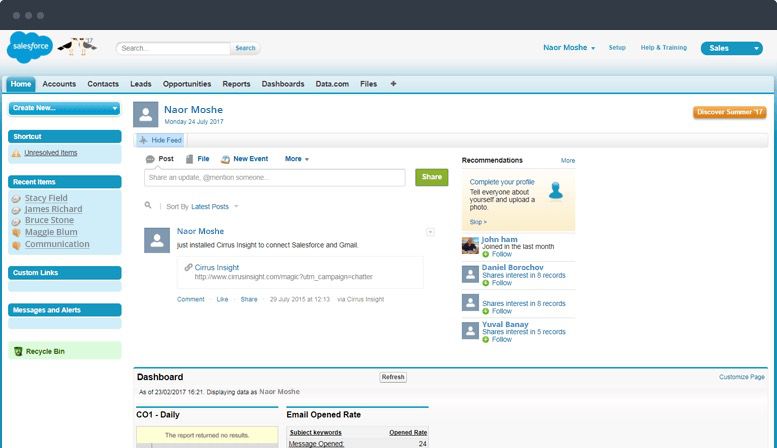Screen dimensions: 777x448
Task: Refresh the Dashboard
Action: coord(393,377)
